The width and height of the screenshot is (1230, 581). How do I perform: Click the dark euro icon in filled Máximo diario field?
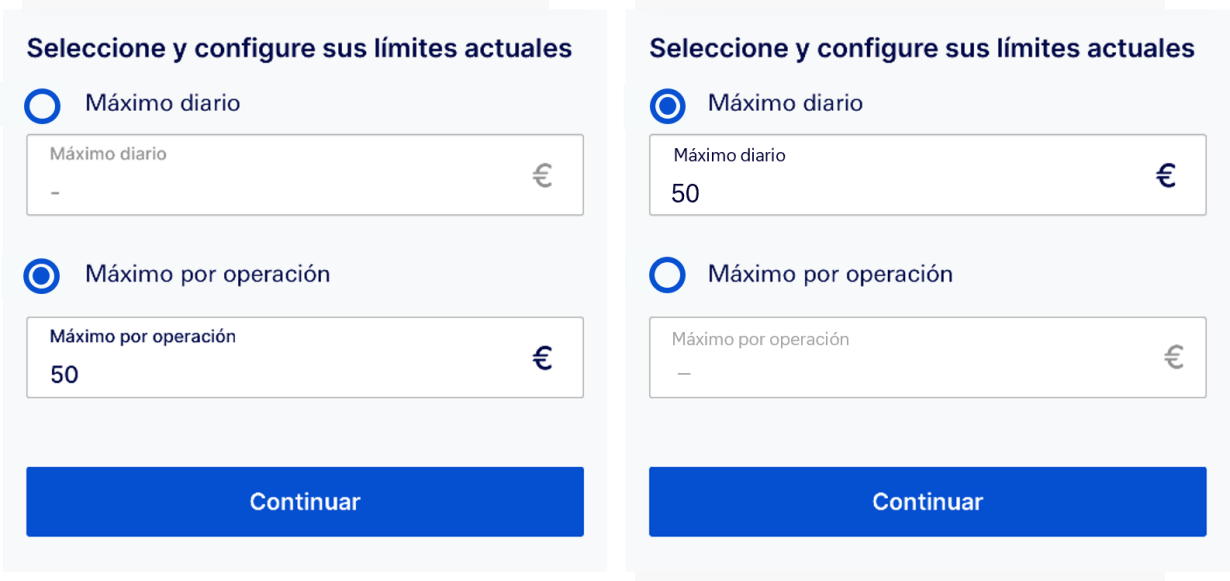pos(1165,176)
